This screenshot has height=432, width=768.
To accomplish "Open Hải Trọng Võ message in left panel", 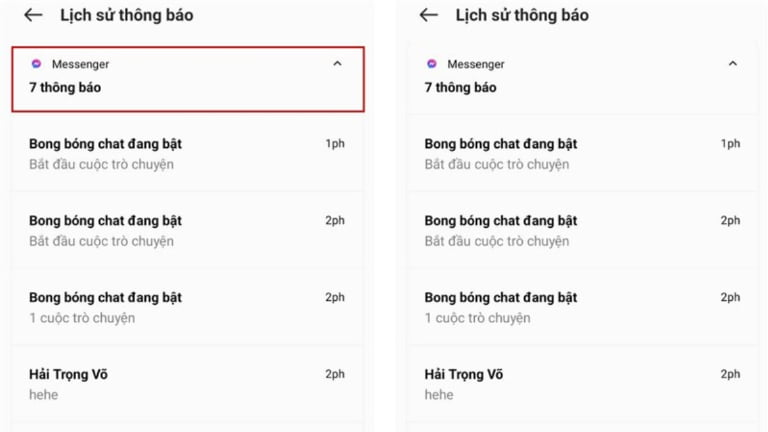I will (x=188, y=384).
